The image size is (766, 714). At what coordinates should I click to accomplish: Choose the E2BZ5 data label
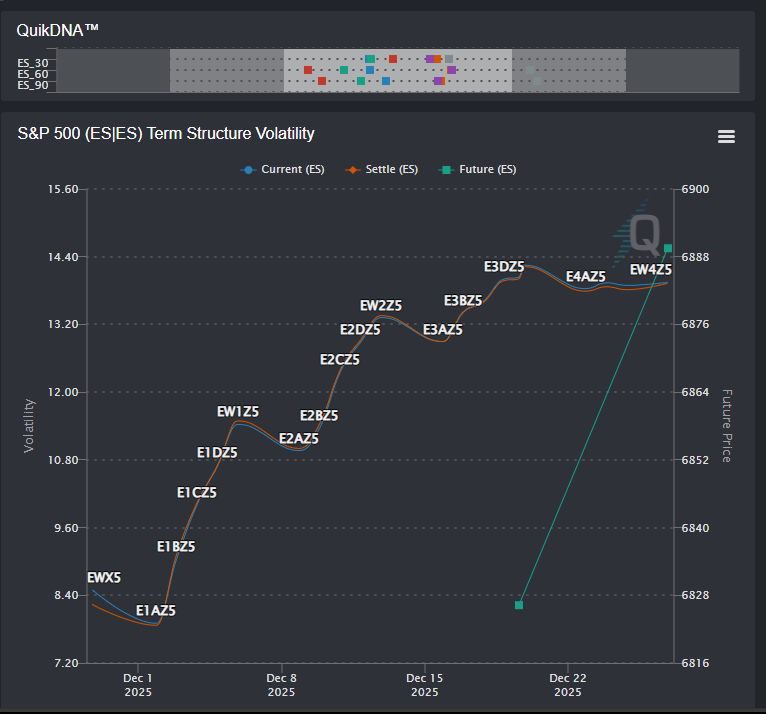319,416
